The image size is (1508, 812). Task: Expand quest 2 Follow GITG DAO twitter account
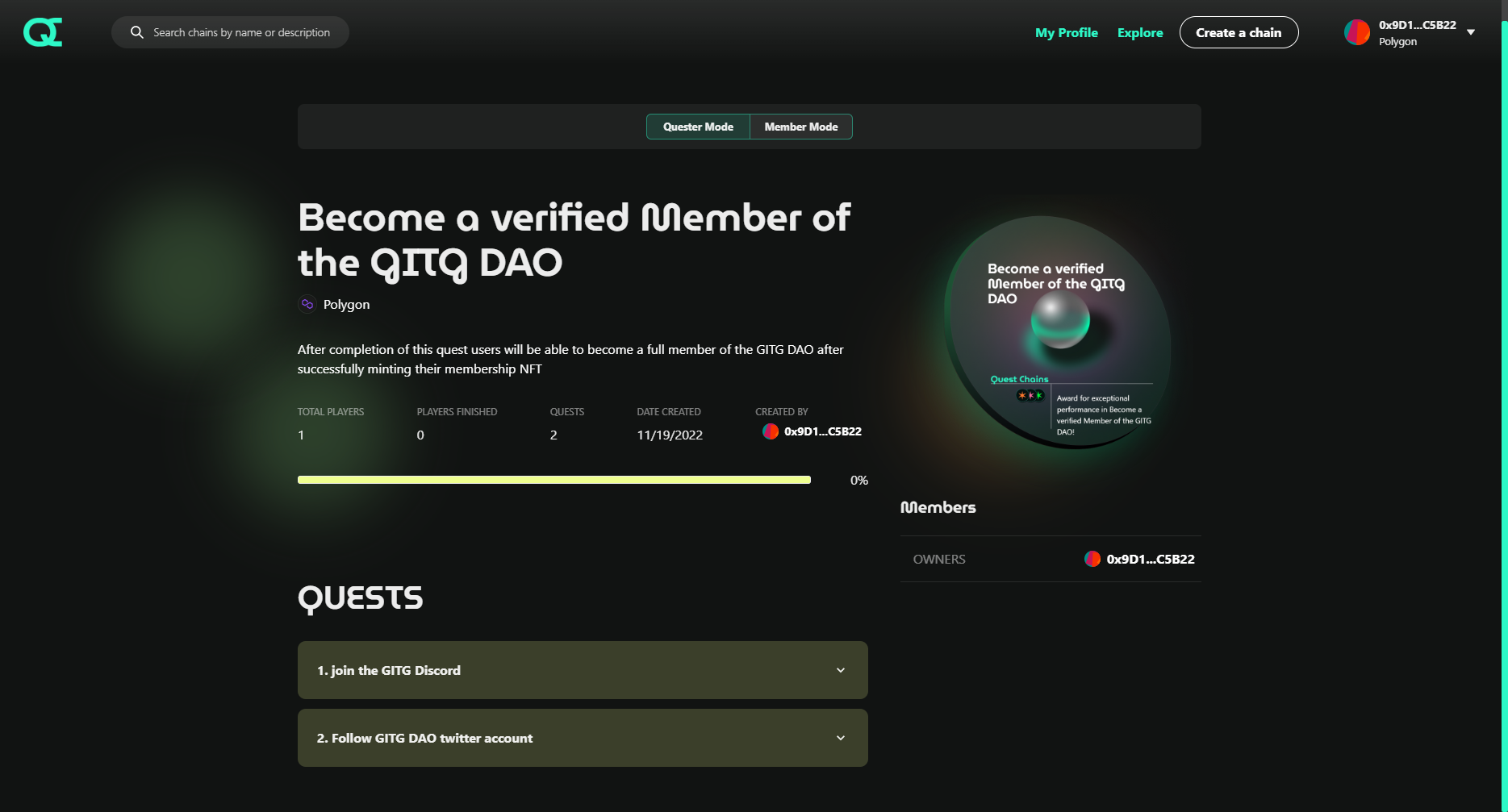point(583,738)
